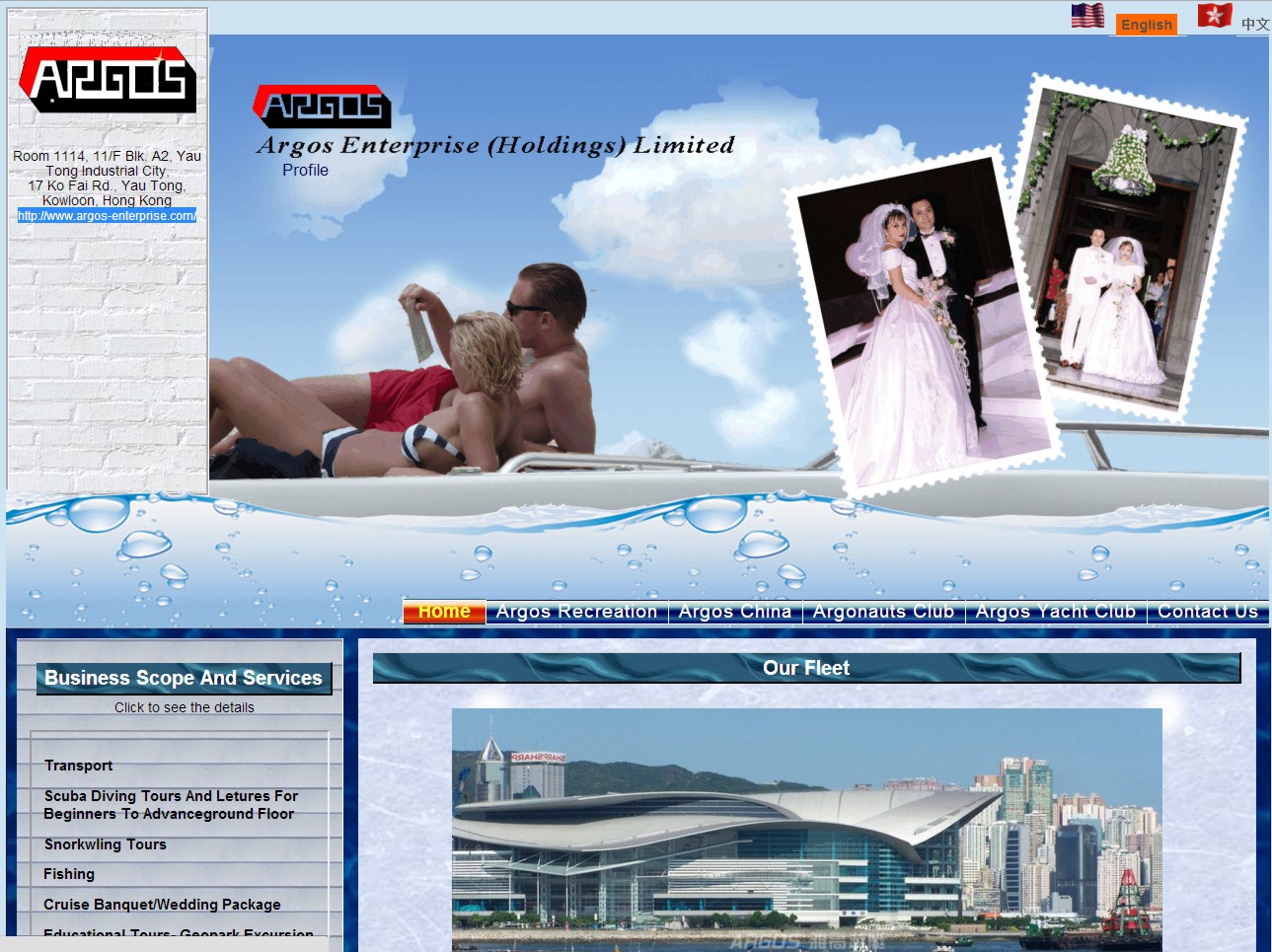The height and width of the screenshot is (952, 1272).
Task: Open the Profile link
Action: pos(305,170)
